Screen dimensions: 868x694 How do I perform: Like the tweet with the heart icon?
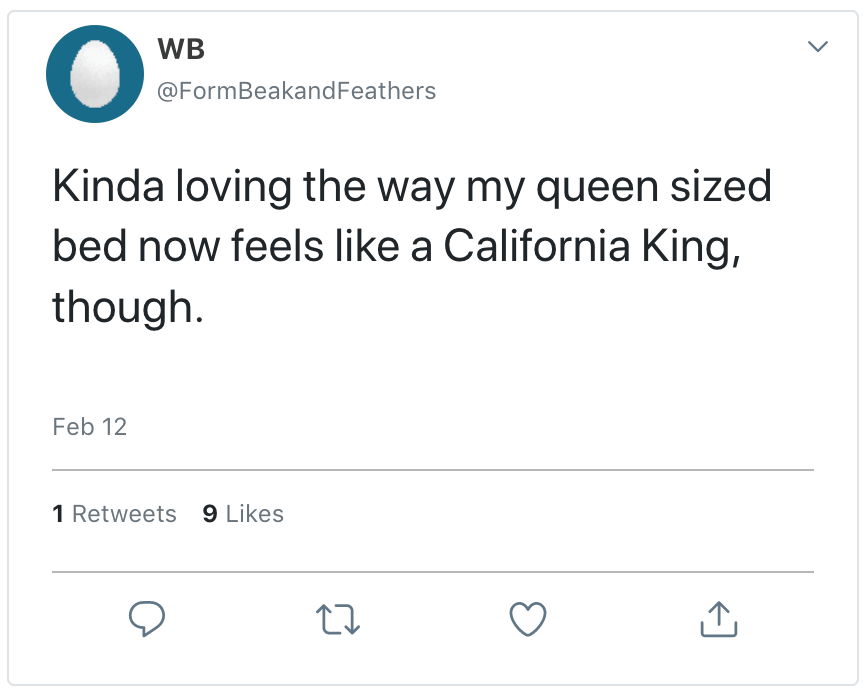point(528,620)
